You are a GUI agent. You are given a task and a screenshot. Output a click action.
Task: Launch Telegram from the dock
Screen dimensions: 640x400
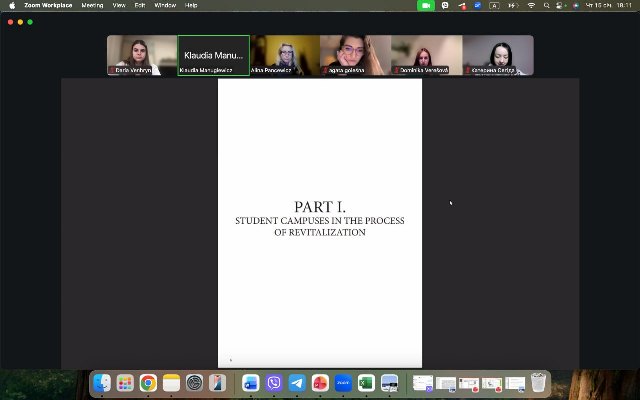[297, 383]
